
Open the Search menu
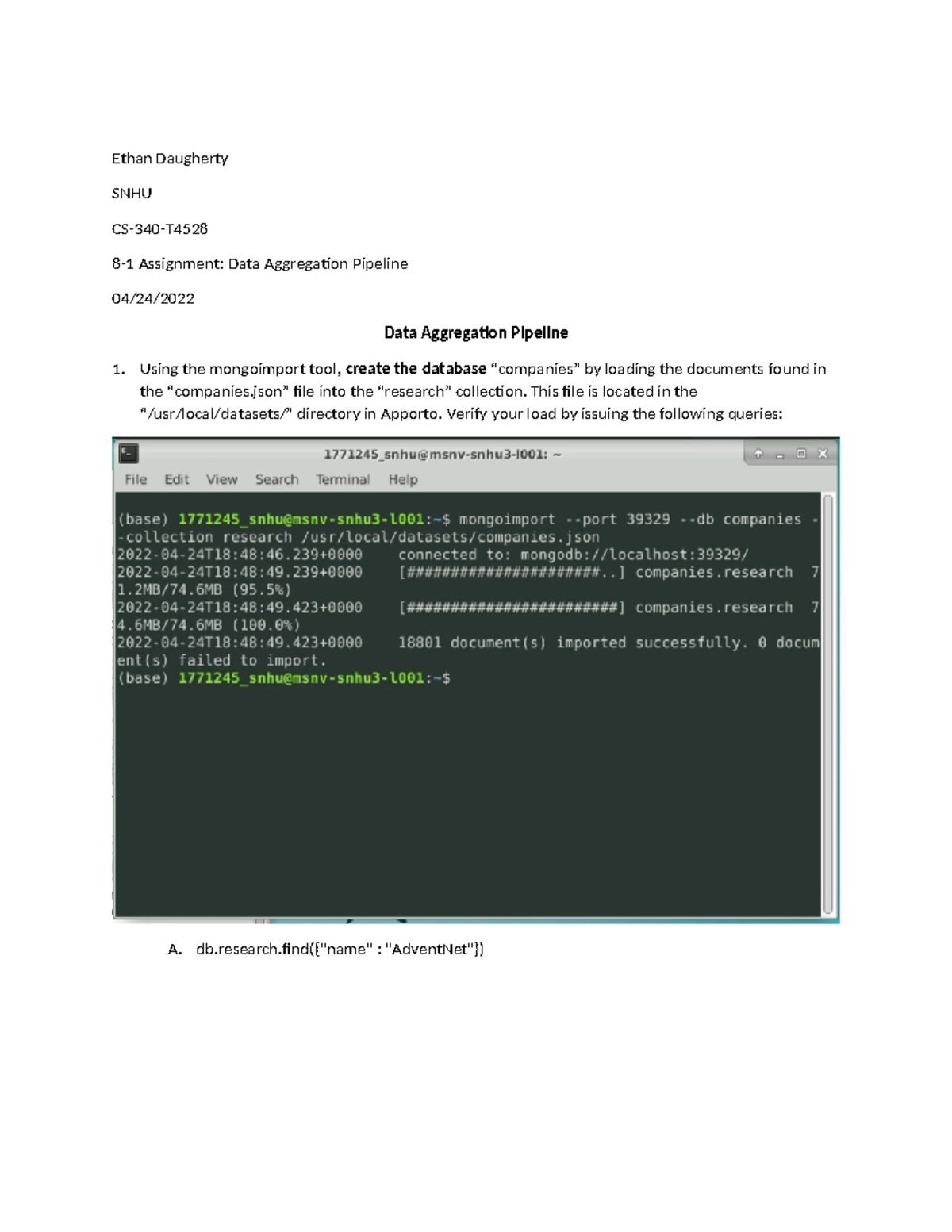tap(276, 479)
